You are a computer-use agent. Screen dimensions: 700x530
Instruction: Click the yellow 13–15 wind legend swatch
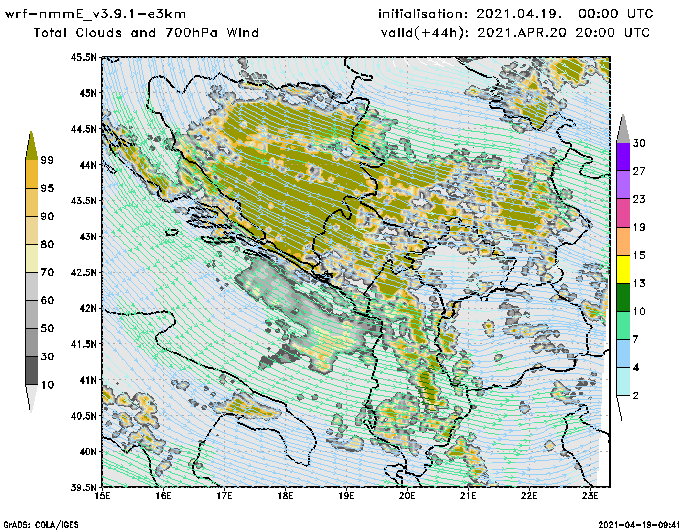(x=623, y=269)
